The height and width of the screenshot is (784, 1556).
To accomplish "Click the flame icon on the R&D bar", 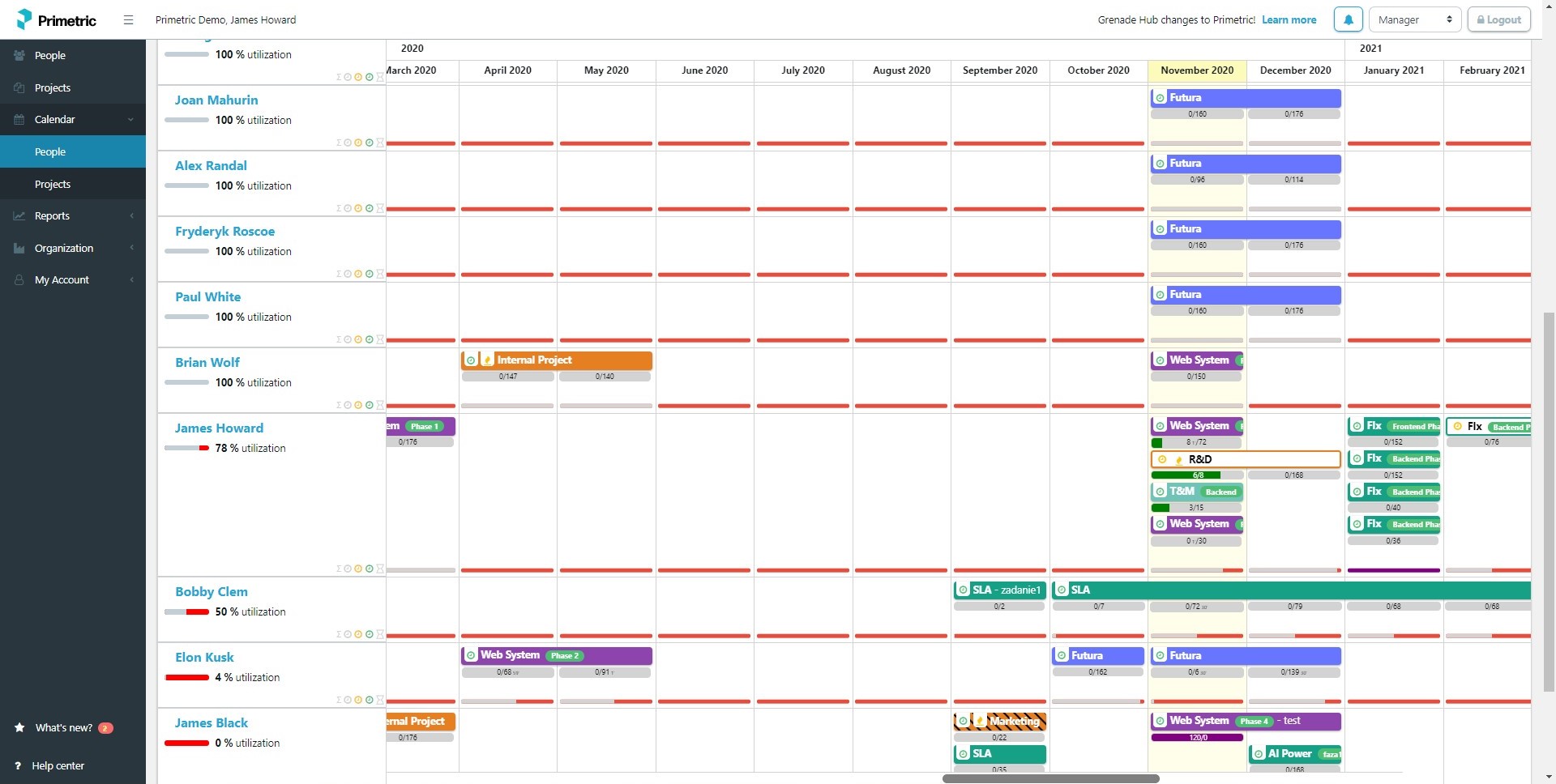I will 1178,460.
